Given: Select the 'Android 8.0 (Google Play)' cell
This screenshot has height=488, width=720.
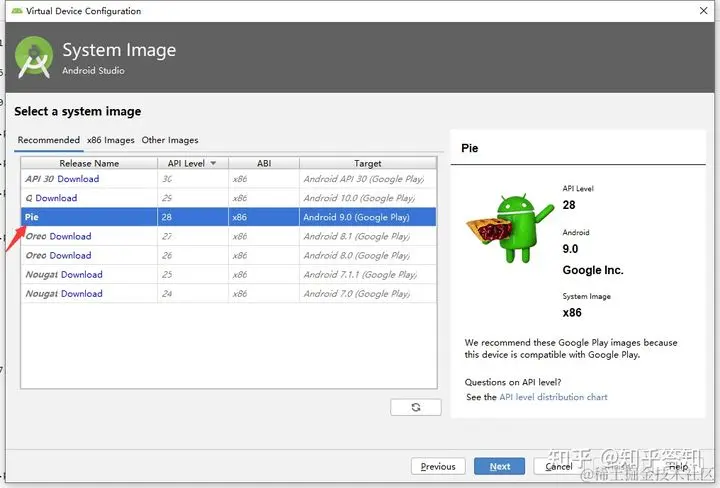Looking at the screenshot, I should 368,256.
